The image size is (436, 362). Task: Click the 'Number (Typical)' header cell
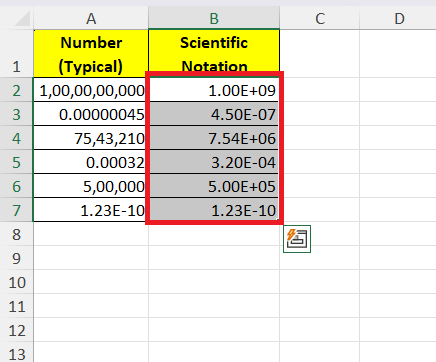(91, 54)
